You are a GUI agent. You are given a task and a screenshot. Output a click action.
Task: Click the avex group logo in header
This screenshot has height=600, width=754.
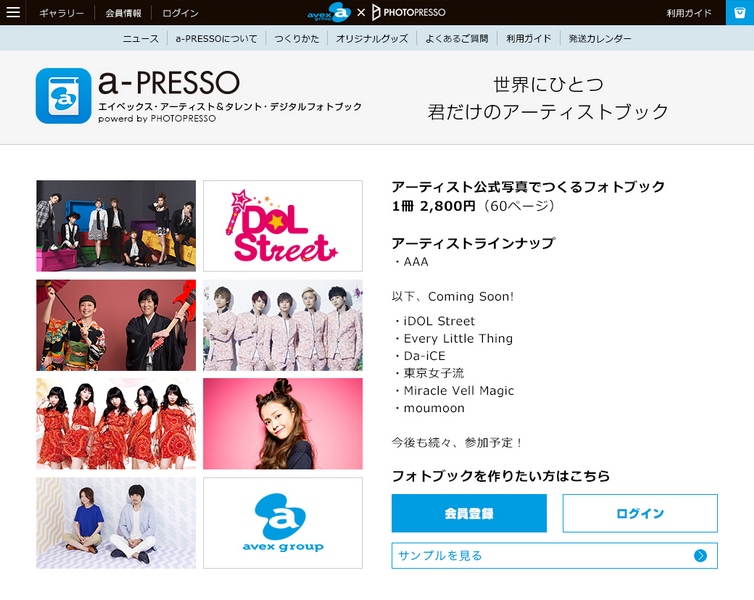(x=329, y=12)
